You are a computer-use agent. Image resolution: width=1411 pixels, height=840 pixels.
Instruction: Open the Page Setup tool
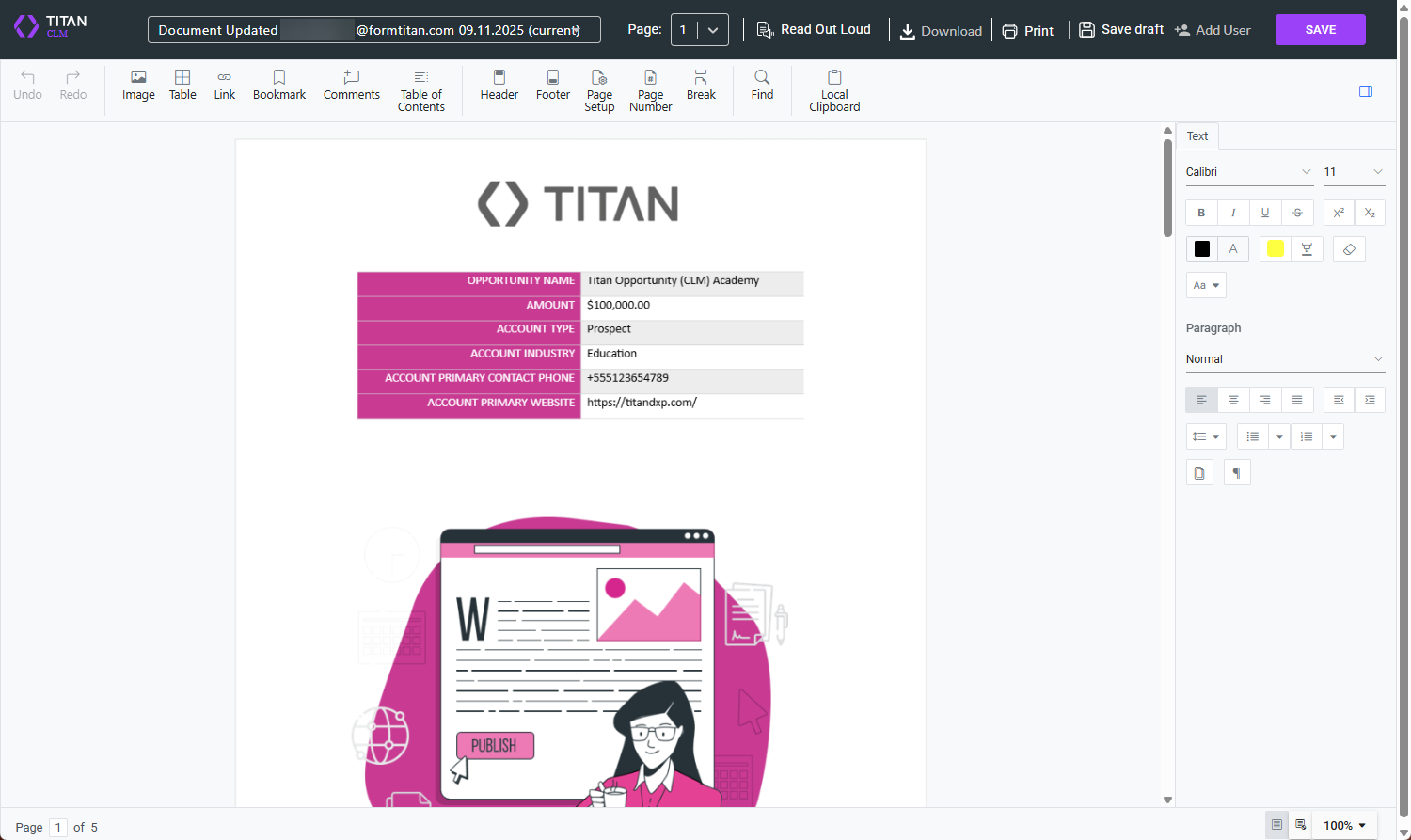click(599, 89)
